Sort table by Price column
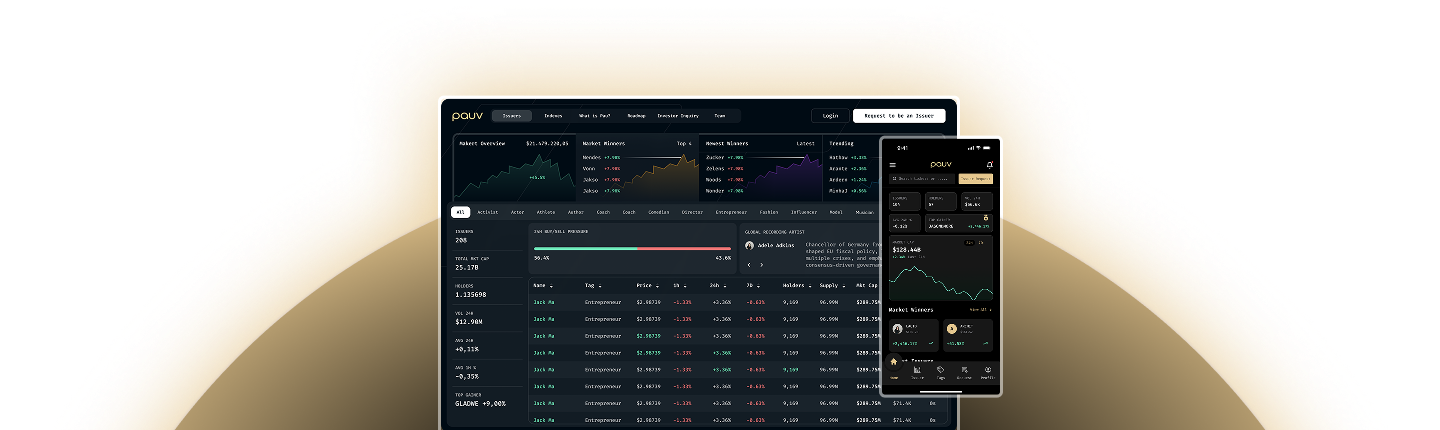Viewport: 1440px width, 430px height. tap(646, 285)
